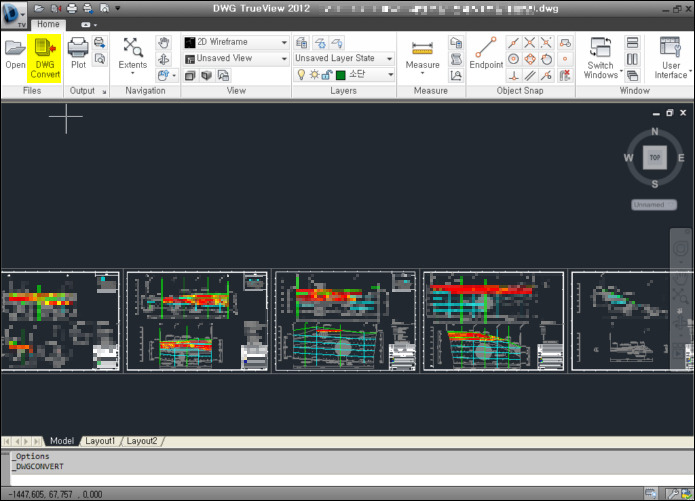Click N on the ViewCube compass

tap(655, 132)
